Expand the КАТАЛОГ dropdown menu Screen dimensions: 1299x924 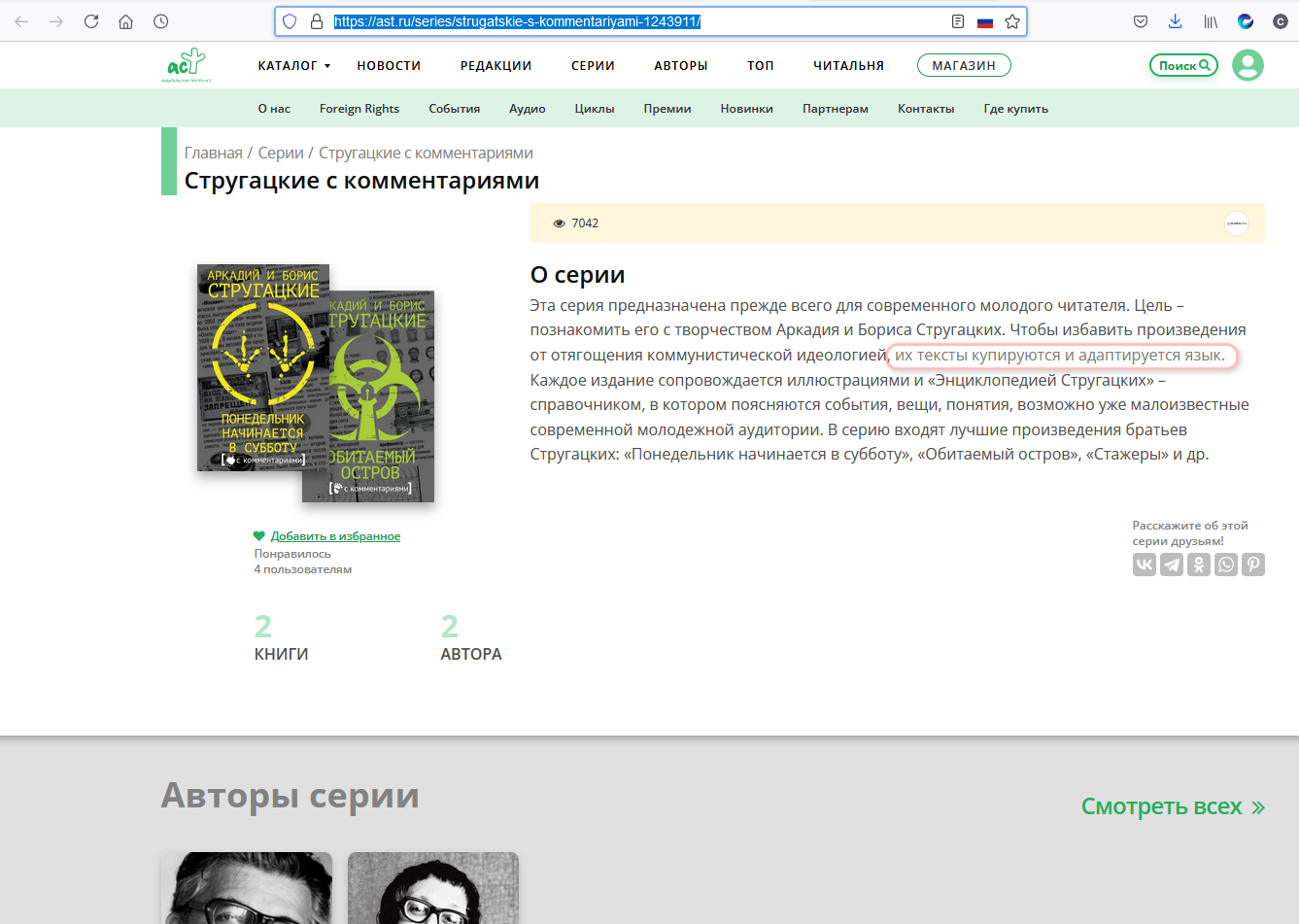coord(294,66)
